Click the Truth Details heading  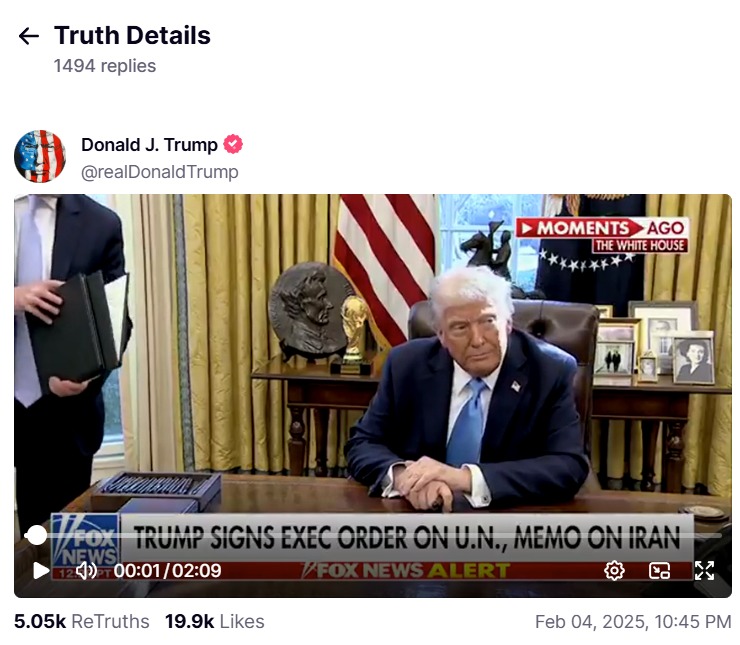point(132,35)
